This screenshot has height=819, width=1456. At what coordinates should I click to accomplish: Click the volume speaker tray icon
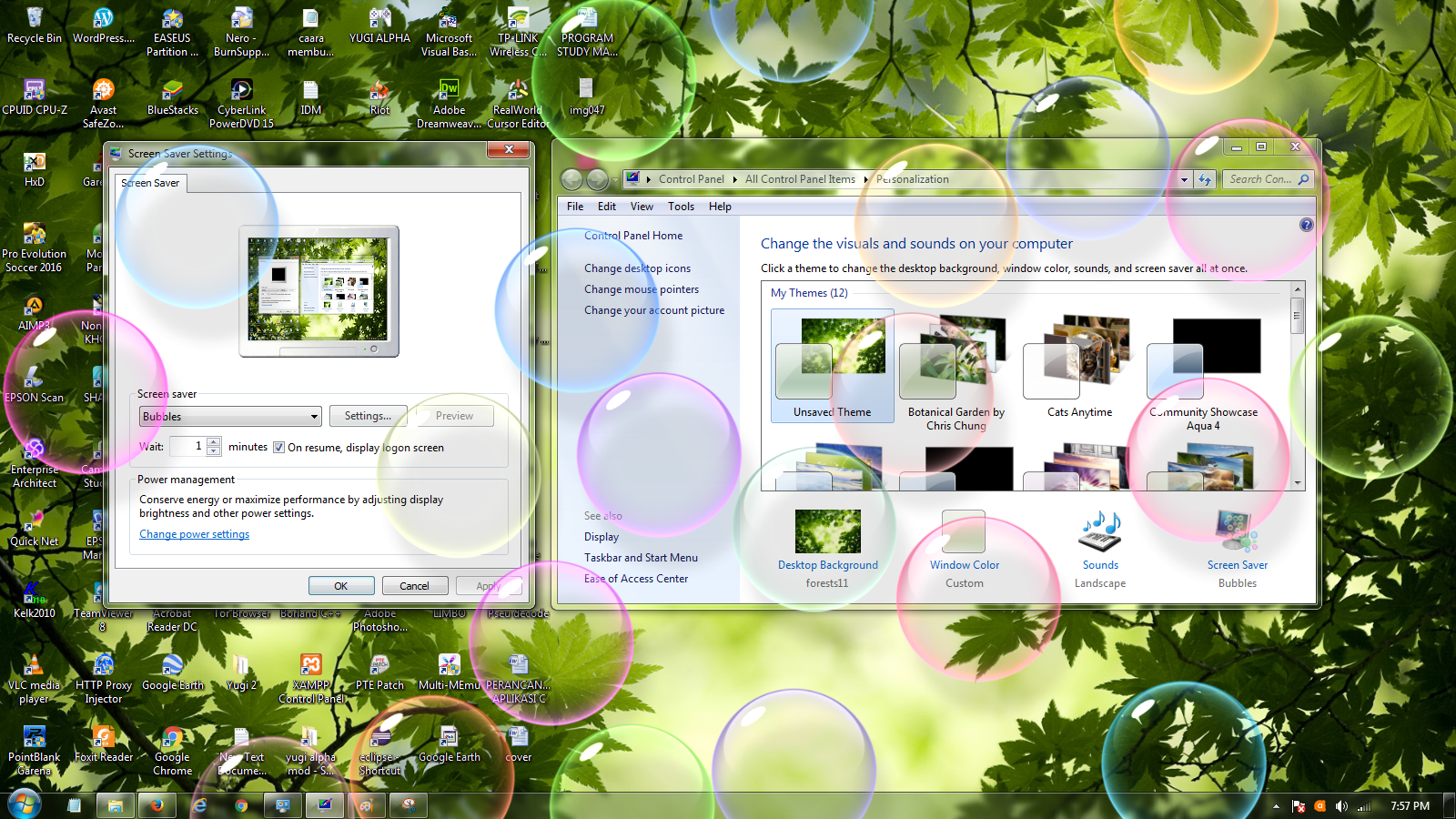click(1341, 806)
